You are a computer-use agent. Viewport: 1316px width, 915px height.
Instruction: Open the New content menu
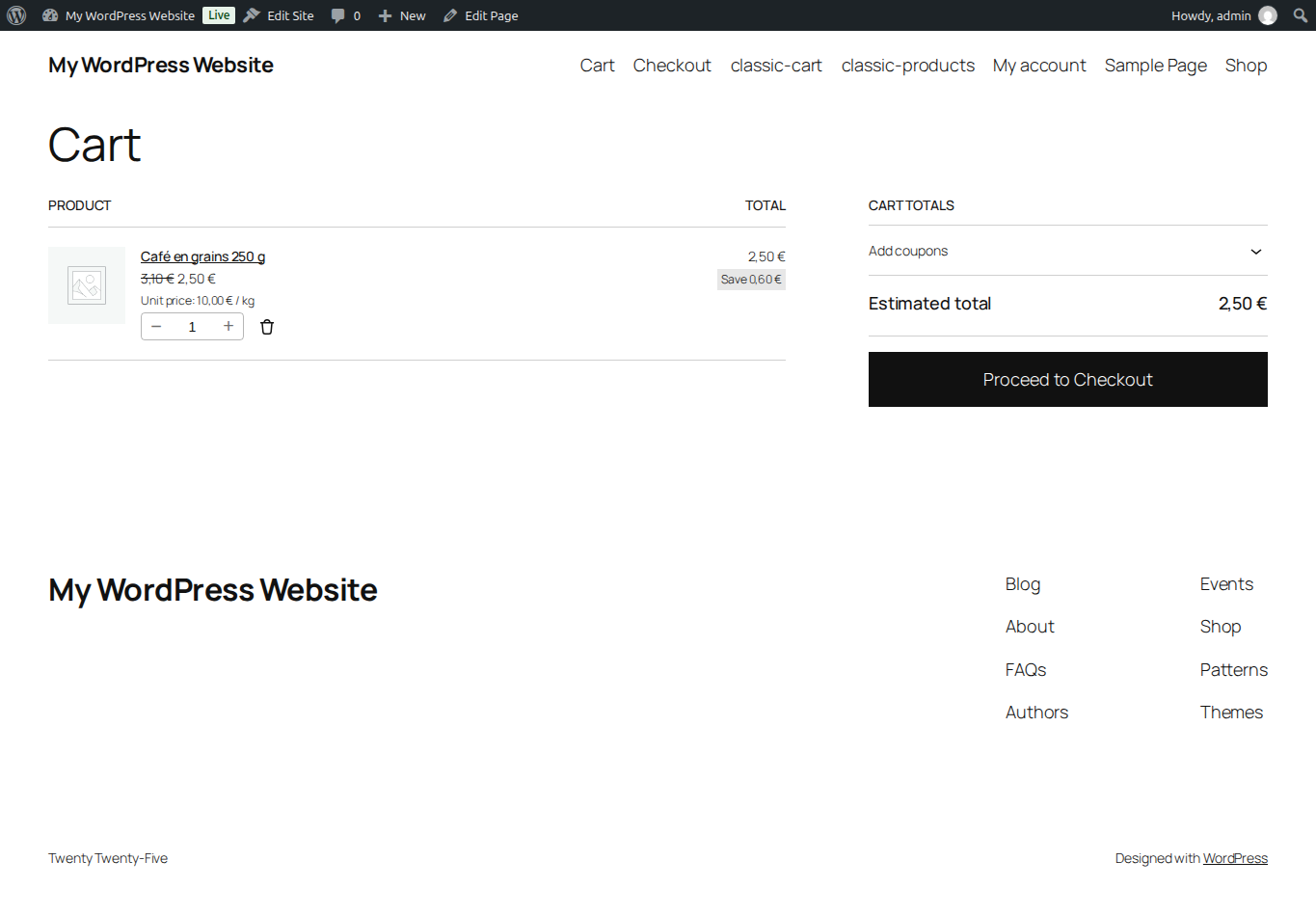click(x=402, y=15)
